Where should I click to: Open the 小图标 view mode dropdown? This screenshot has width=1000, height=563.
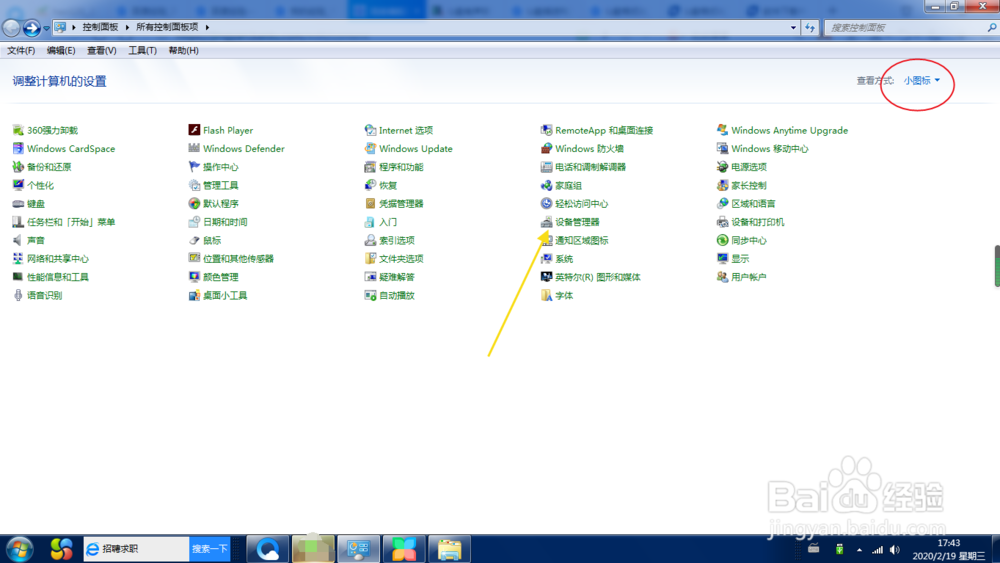922,80
